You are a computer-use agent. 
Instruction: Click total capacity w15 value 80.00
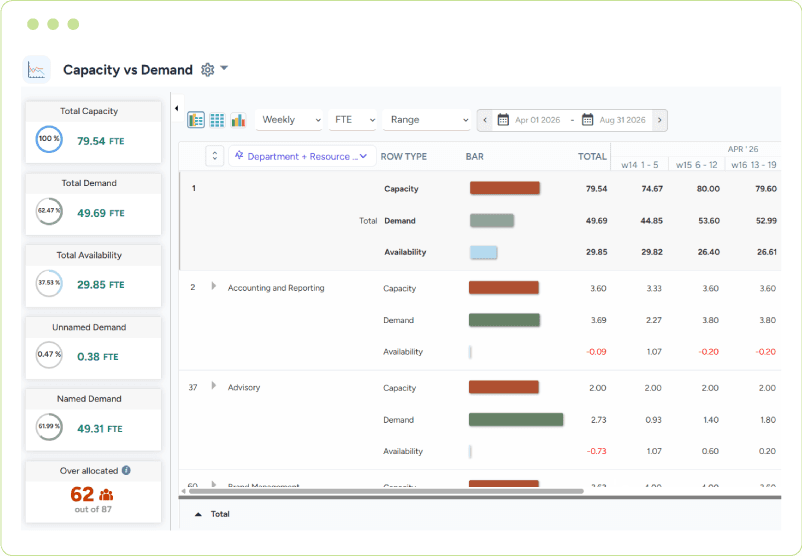click(x=708, y=189)
